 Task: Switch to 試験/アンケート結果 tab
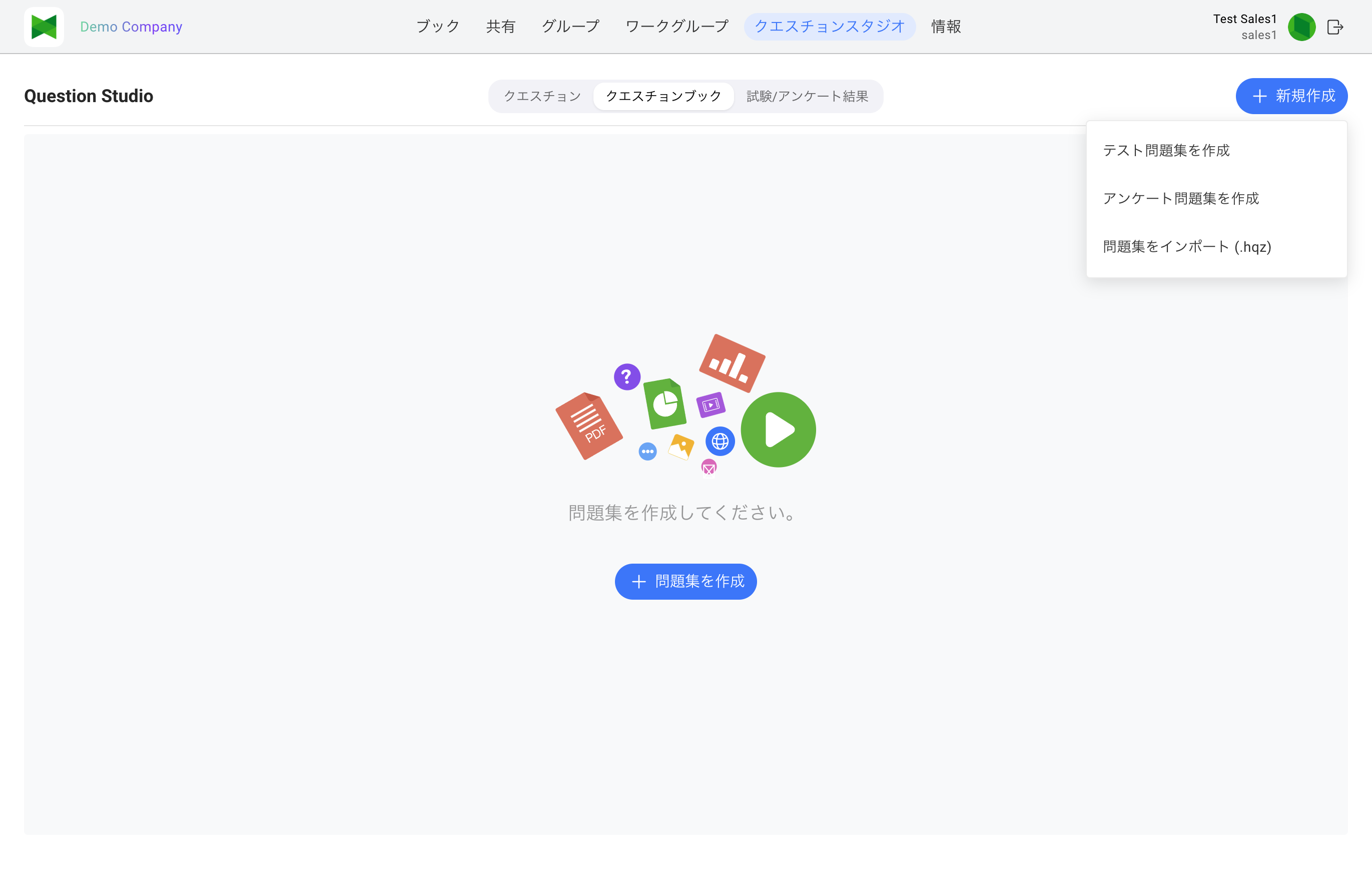[x=808, y=97]
